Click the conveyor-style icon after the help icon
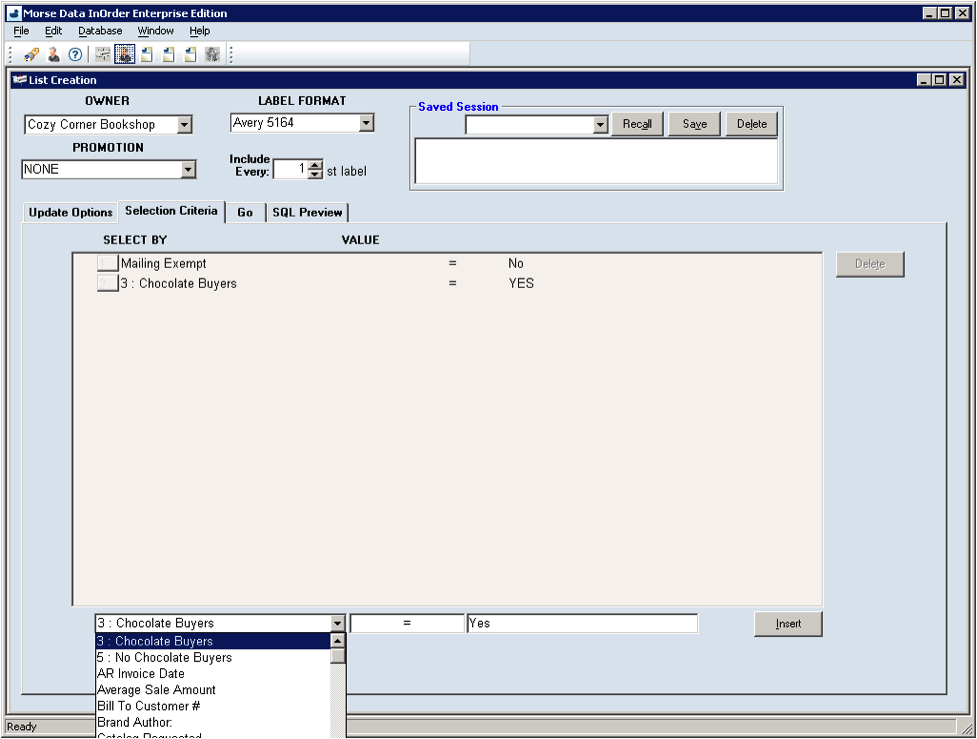The height and width of the screenshot is (739, 977). click(103, 54)
